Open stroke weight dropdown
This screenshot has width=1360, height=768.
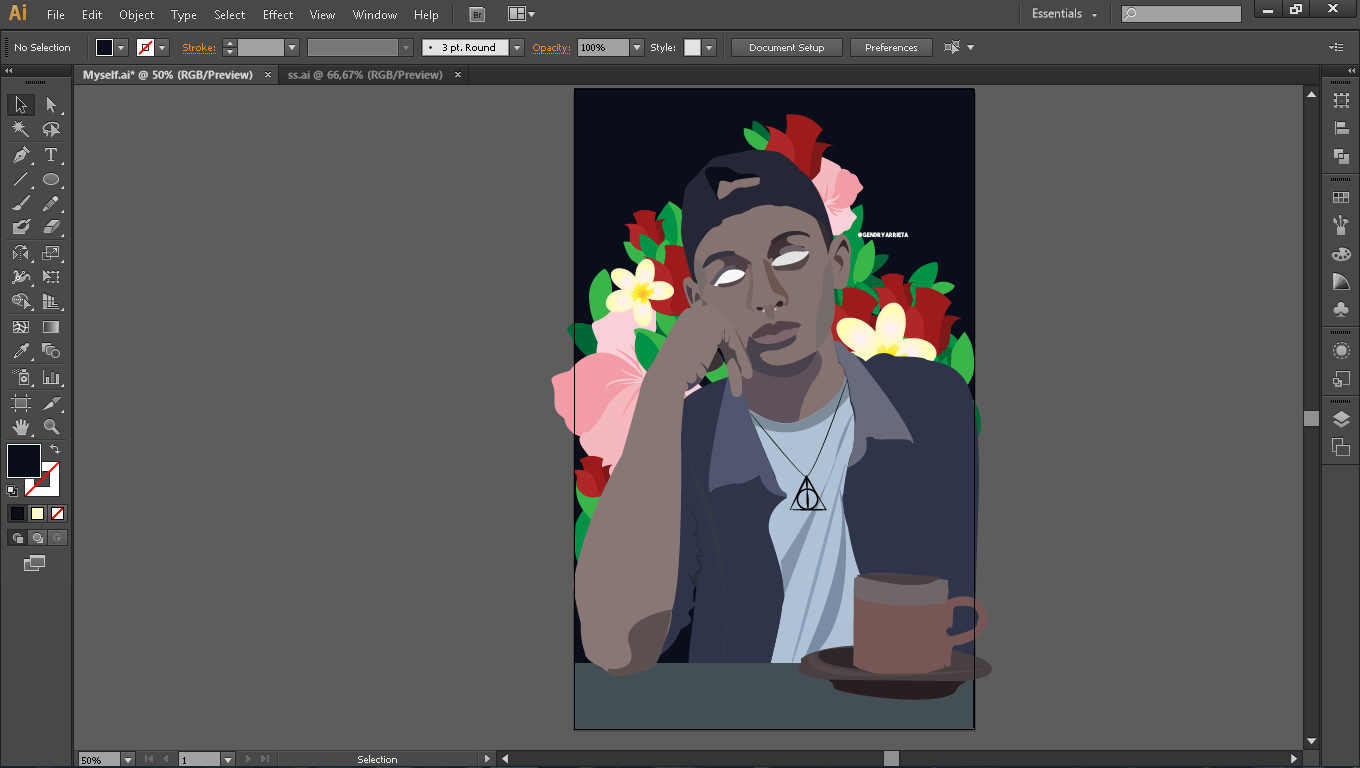click(x=292, y=47)
